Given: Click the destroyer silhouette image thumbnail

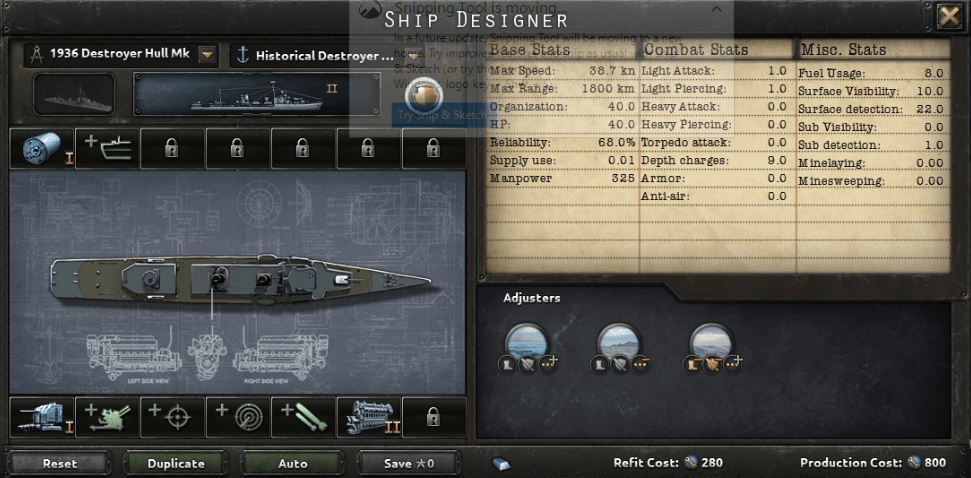Looking at the screenshot, I should pos(74,95).
